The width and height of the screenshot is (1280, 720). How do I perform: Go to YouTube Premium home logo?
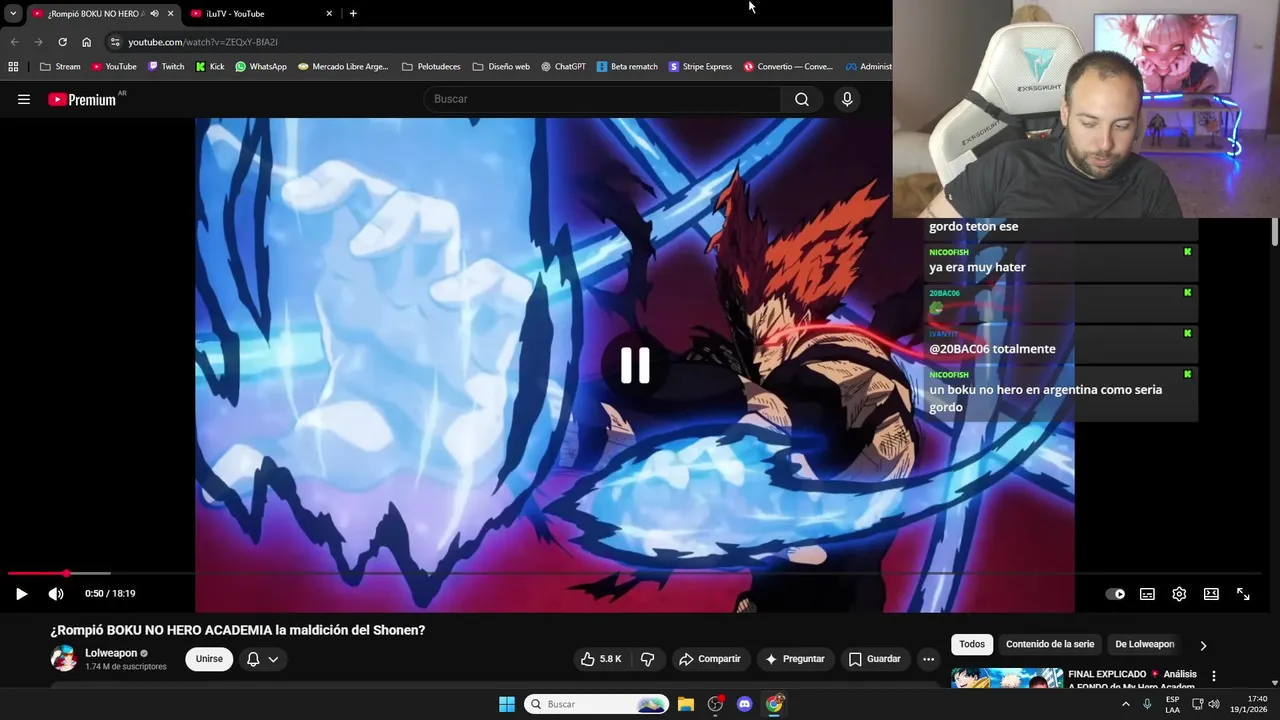pyautogui.click(x=83, y=99)
